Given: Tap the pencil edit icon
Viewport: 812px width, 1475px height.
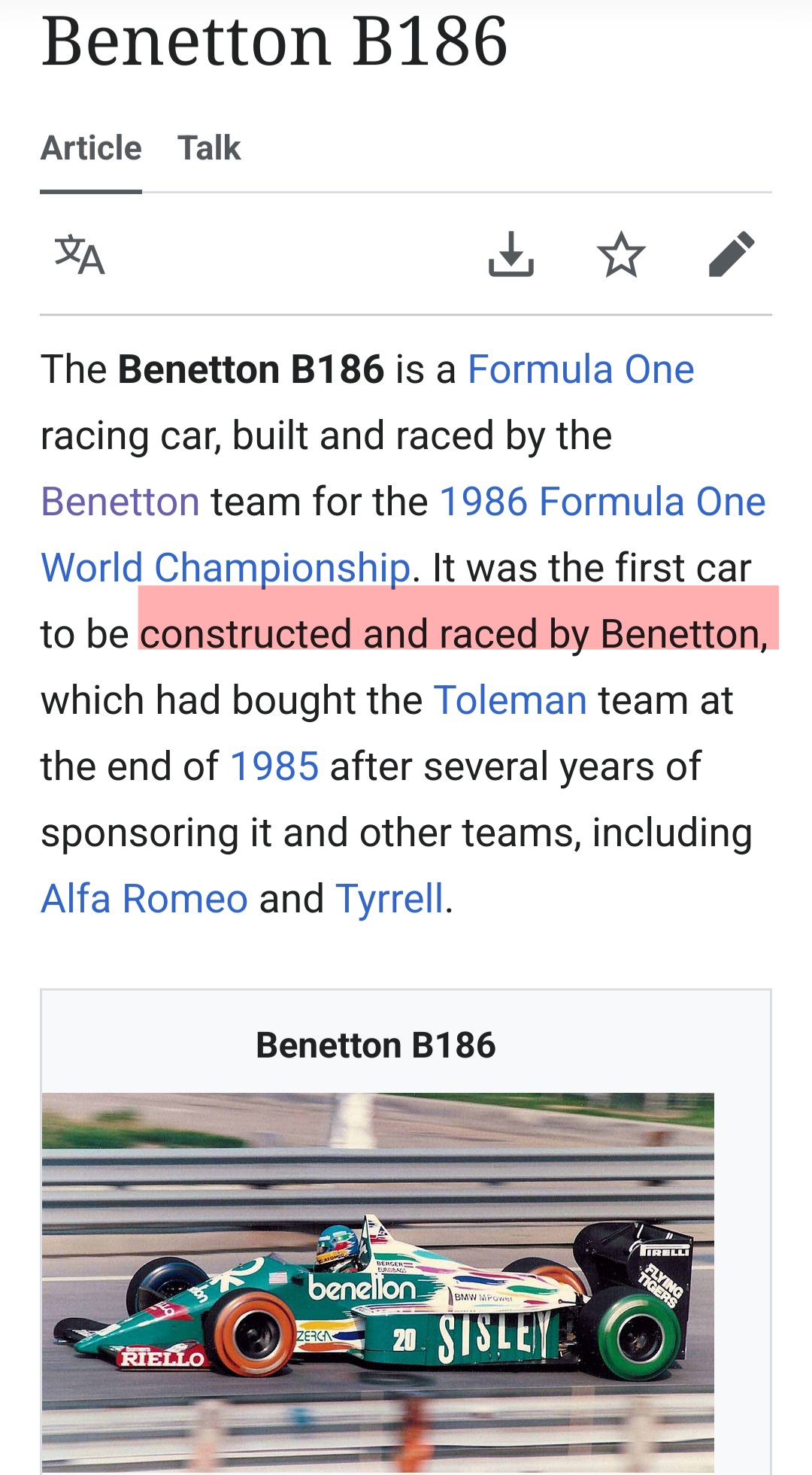Looking at the screenshot, I should (x=732, y=254).
